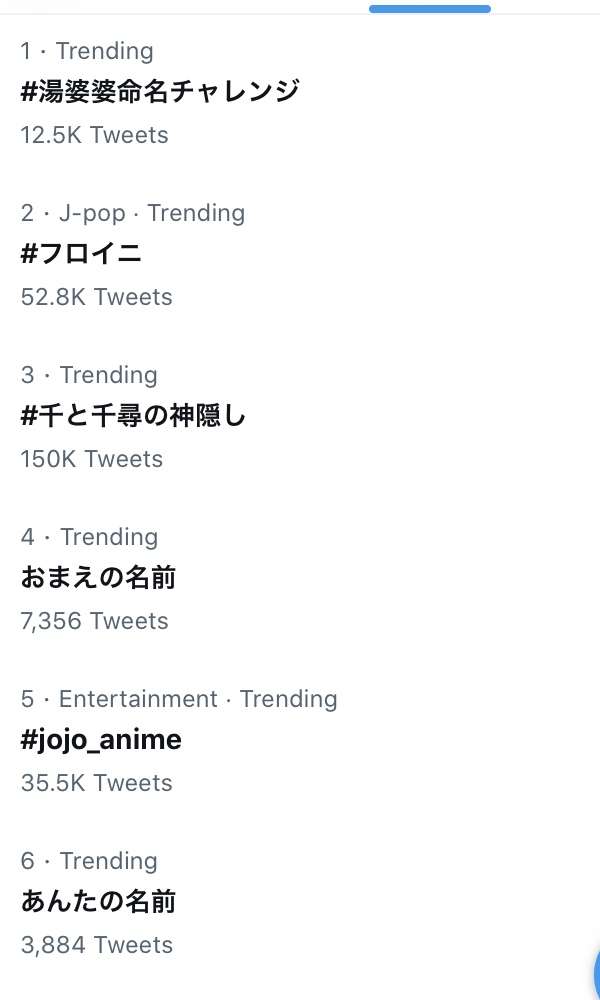Image resolution: width=600 pixels, height=1000 pixels.
Task: Click the "6 · Trending" label
Action: [x=89, y=861]
